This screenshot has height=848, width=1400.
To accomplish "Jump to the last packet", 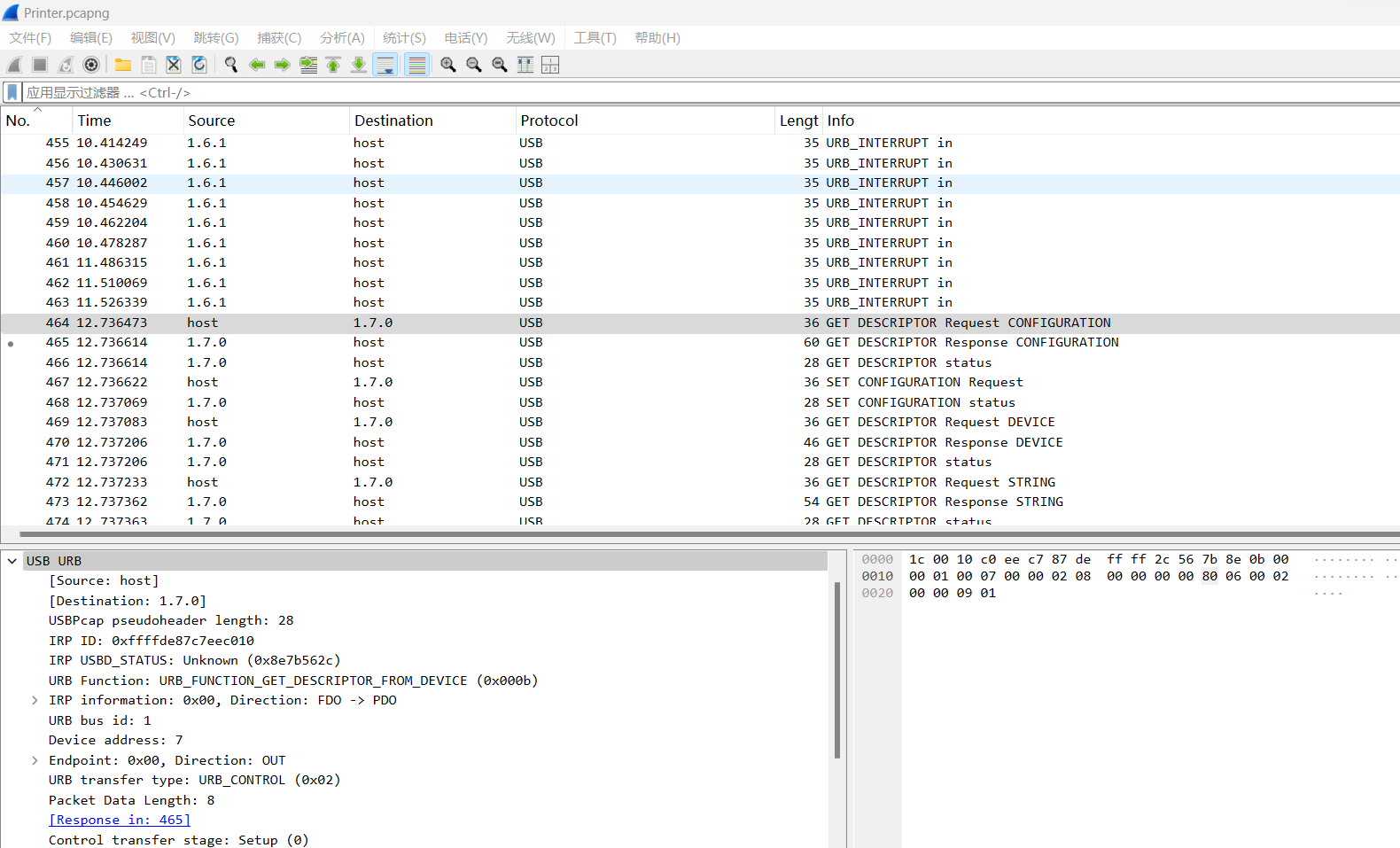I will point(359,65).
